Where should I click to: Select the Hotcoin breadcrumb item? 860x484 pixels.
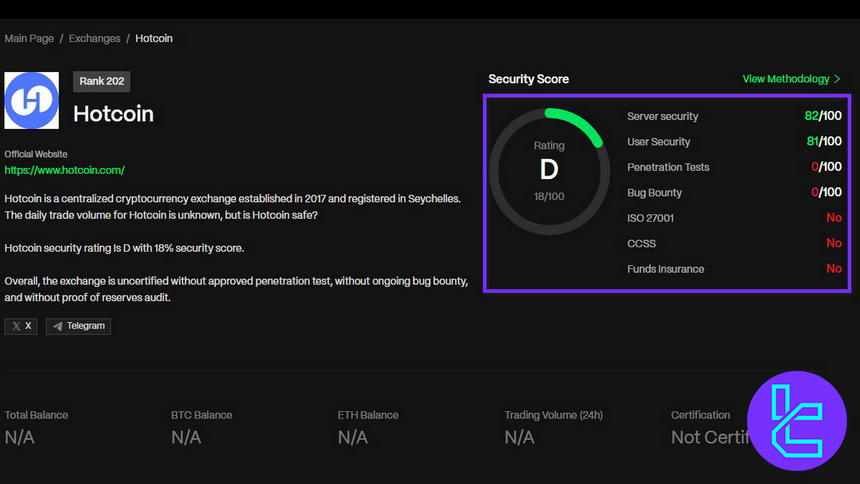click(154, 38)
